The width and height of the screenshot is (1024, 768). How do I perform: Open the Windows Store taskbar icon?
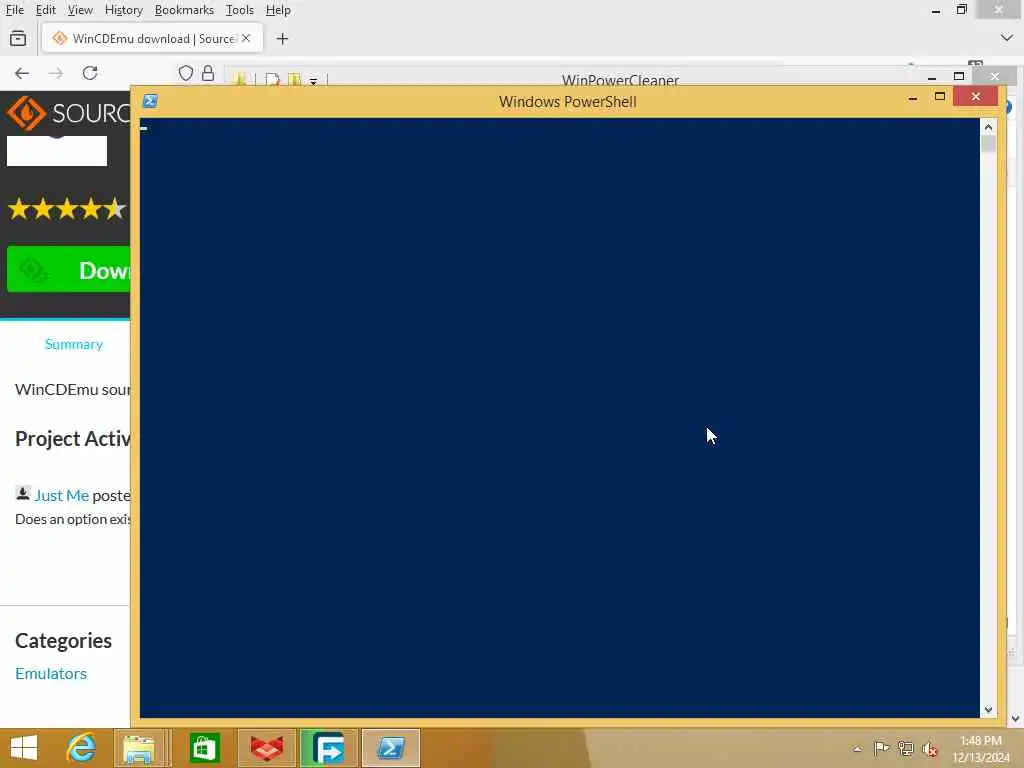[x=204, y=748]
